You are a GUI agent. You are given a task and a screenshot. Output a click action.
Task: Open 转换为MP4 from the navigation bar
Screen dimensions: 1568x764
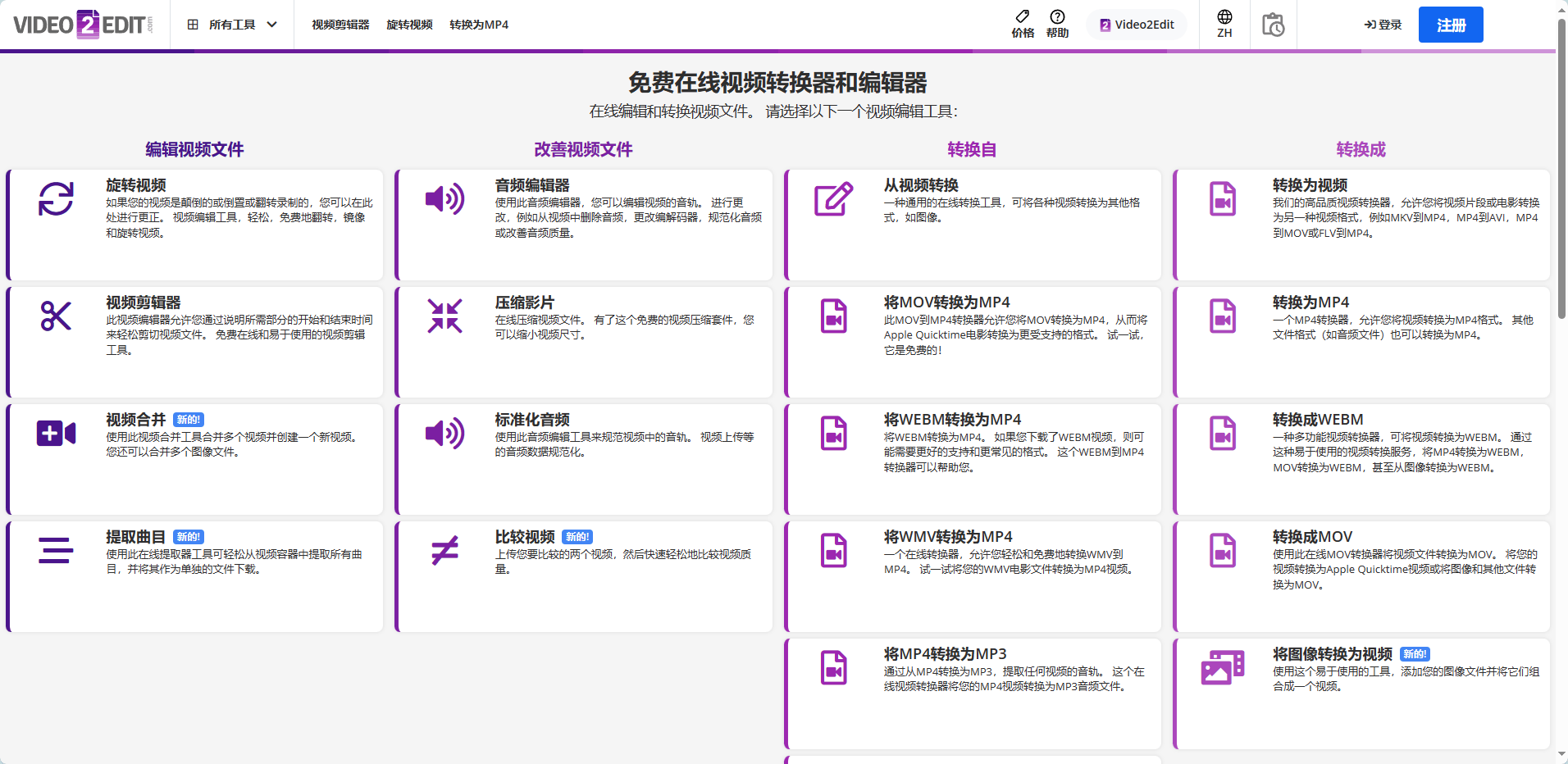(479, 25)
